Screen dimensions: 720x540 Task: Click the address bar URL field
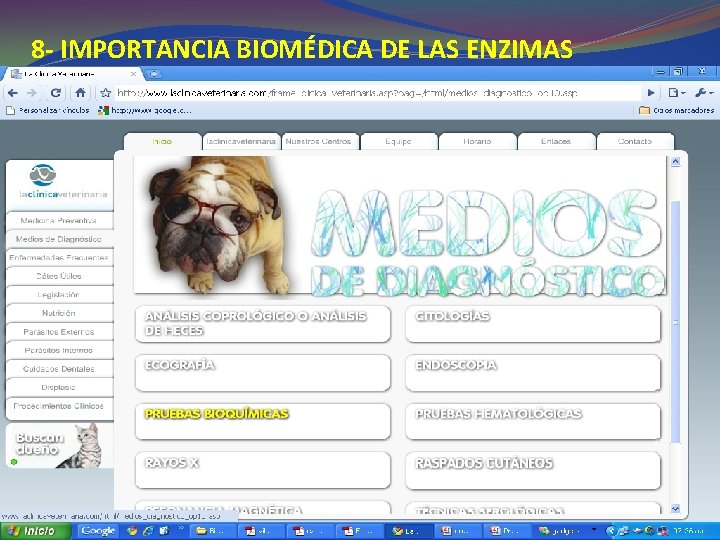(377, 93)
